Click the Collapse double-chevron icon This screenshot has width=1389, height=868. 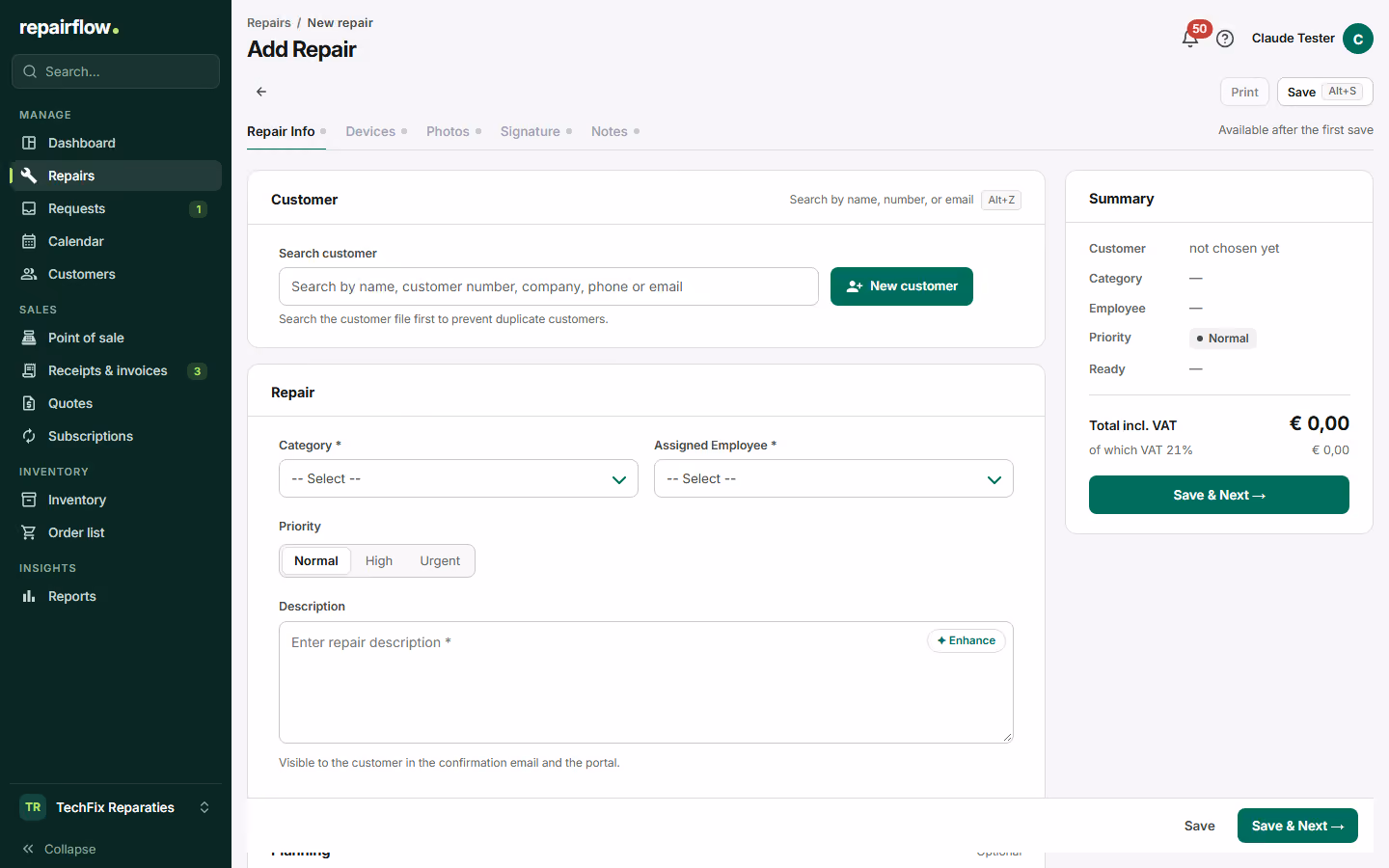pyautogui.click(x=28, y=849)
